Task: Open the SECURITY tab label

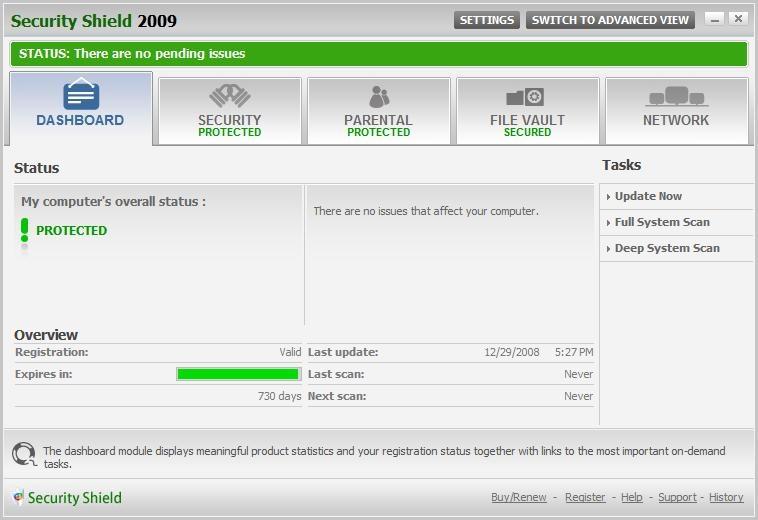Action: tap(230, 120)
